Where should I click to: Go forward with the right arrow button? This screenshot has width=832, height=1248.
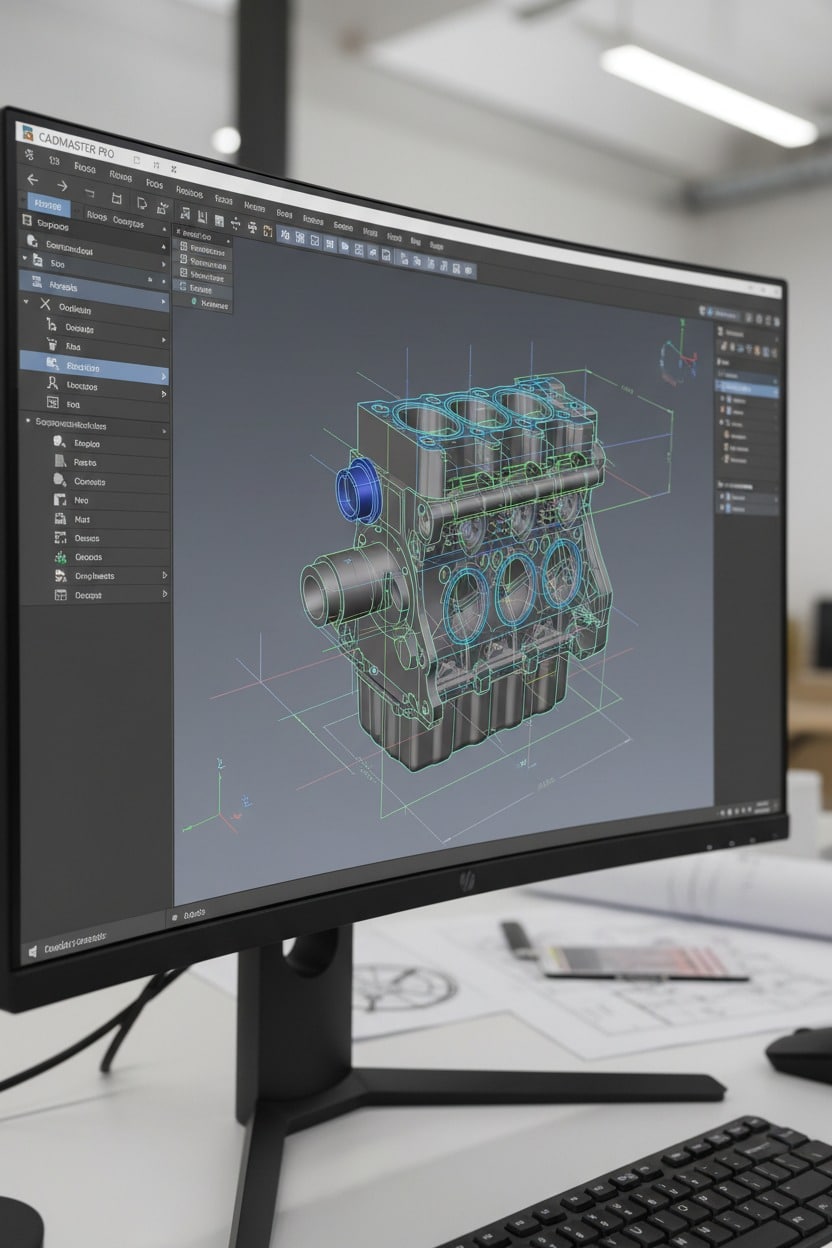62,185
